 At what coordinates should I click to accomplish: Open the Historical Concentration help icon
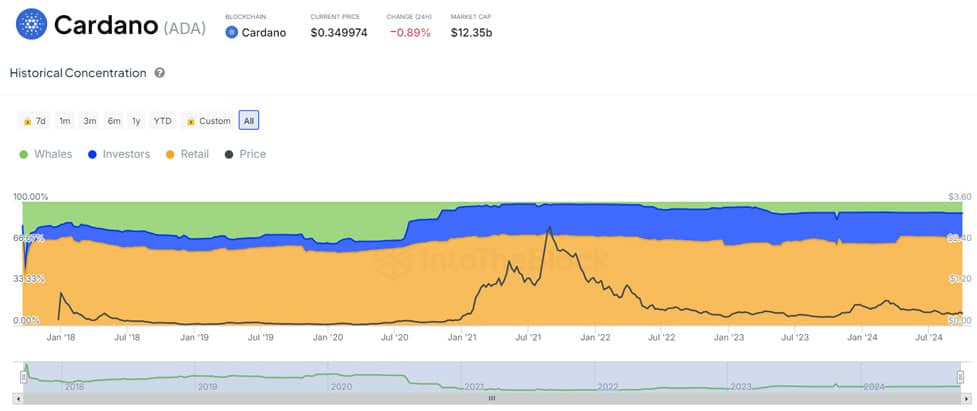(160, 73)
